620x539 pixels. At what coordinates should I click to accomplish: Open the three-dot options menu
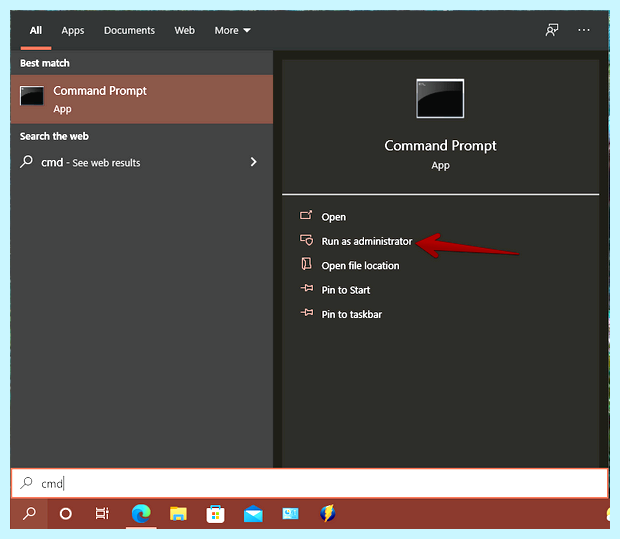pyautogui.click(x=584, y=30)
